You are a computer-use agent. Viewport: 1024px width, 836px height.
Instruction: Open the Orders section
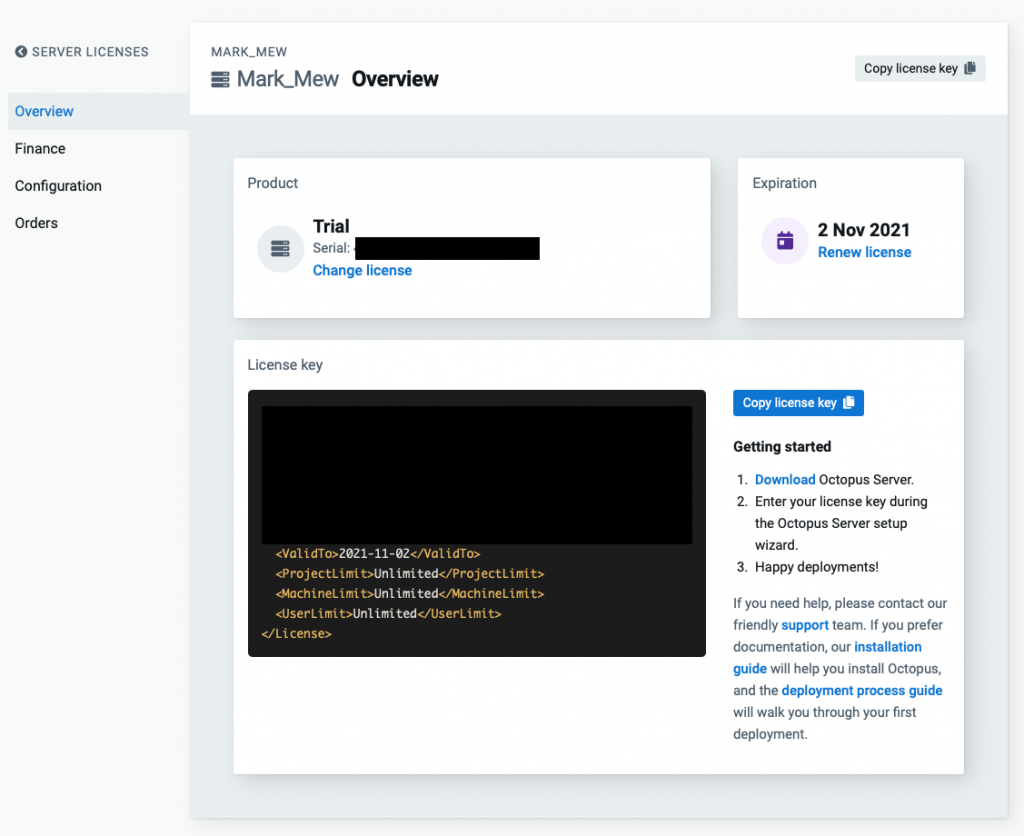pos(36,223)
